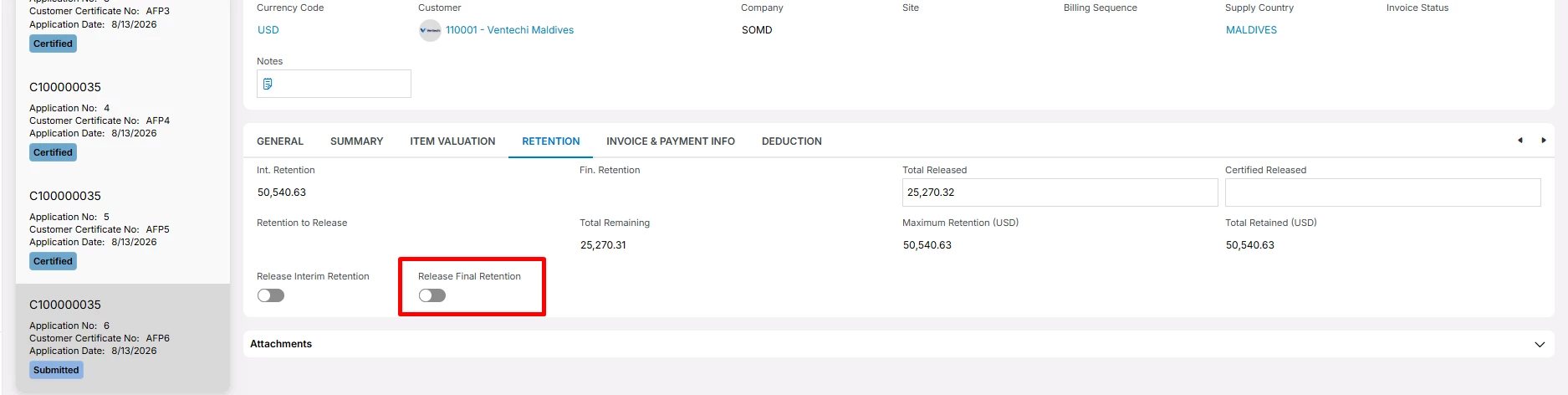This screenshot has width=1568, height=395.
Task: Select application AFP4 card
Action: pyautogui.click(x=123, y=121)
